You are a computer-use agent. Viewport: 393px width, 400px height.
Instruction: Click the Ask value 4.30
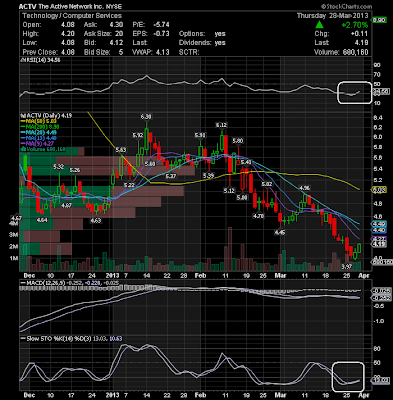116,25
